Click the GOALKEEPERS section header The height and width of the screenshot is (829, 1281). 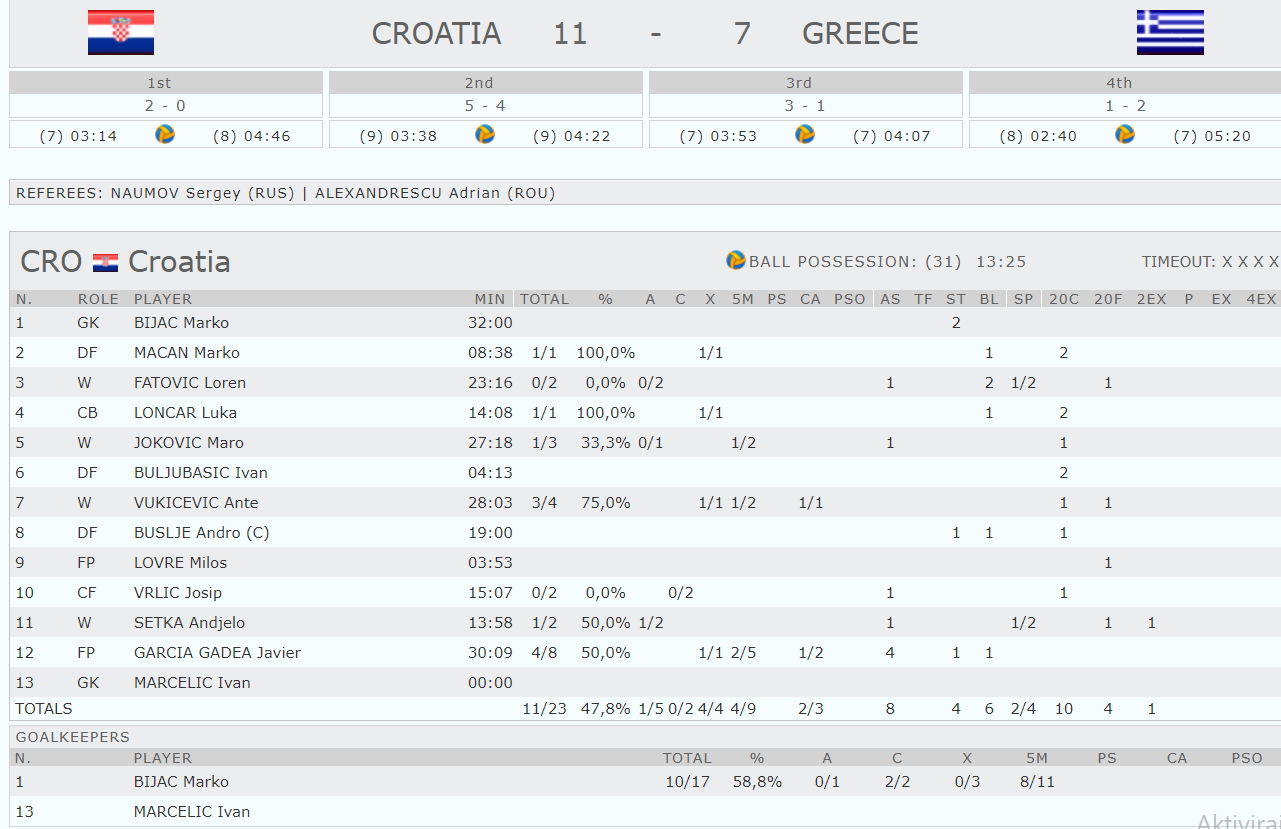point(73,737)
